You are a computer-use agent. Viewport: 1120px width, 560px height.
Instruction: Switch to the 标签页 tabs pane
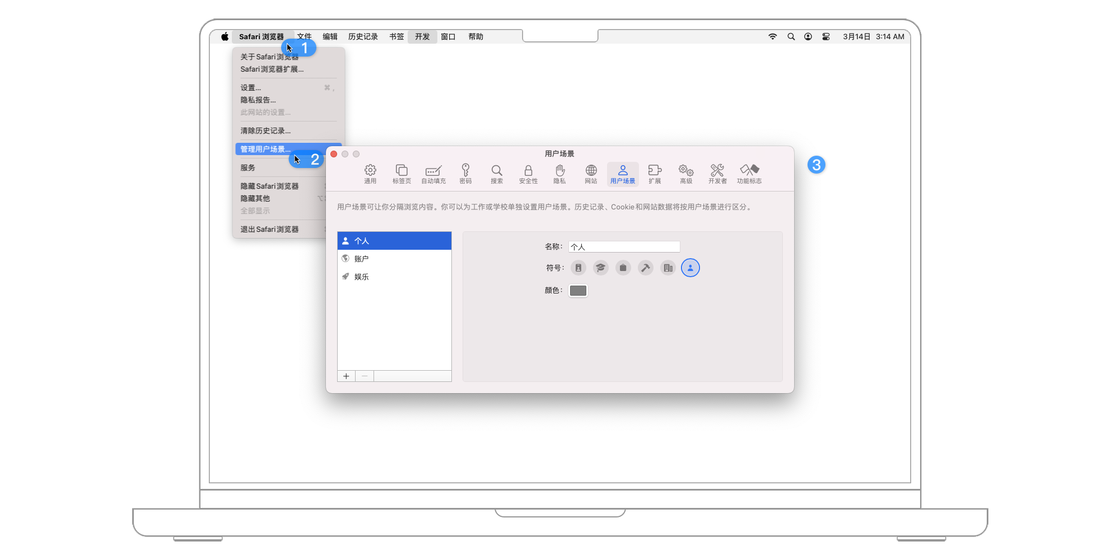(x=401, y=174)
